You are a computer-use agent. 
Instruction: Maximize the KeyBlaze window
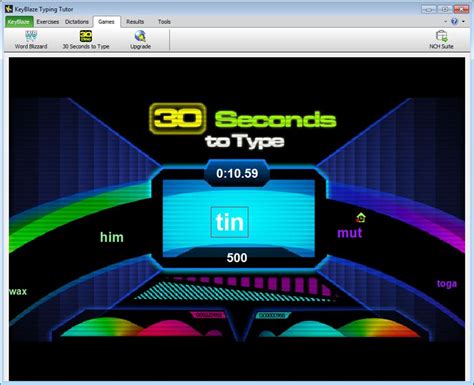(444, 9)
